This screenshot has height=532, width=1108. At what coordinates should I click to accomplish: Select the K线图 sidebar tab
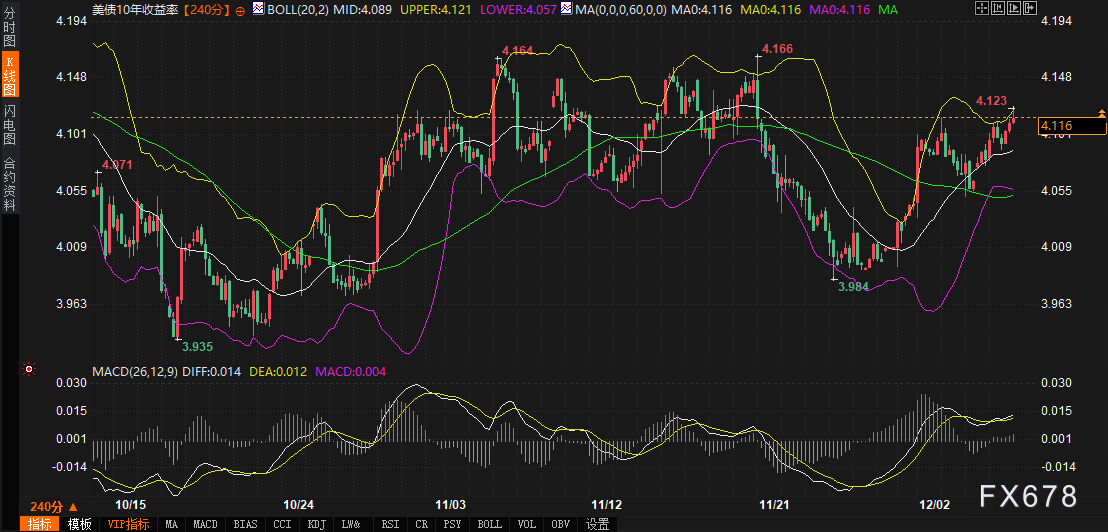(10, 77)
